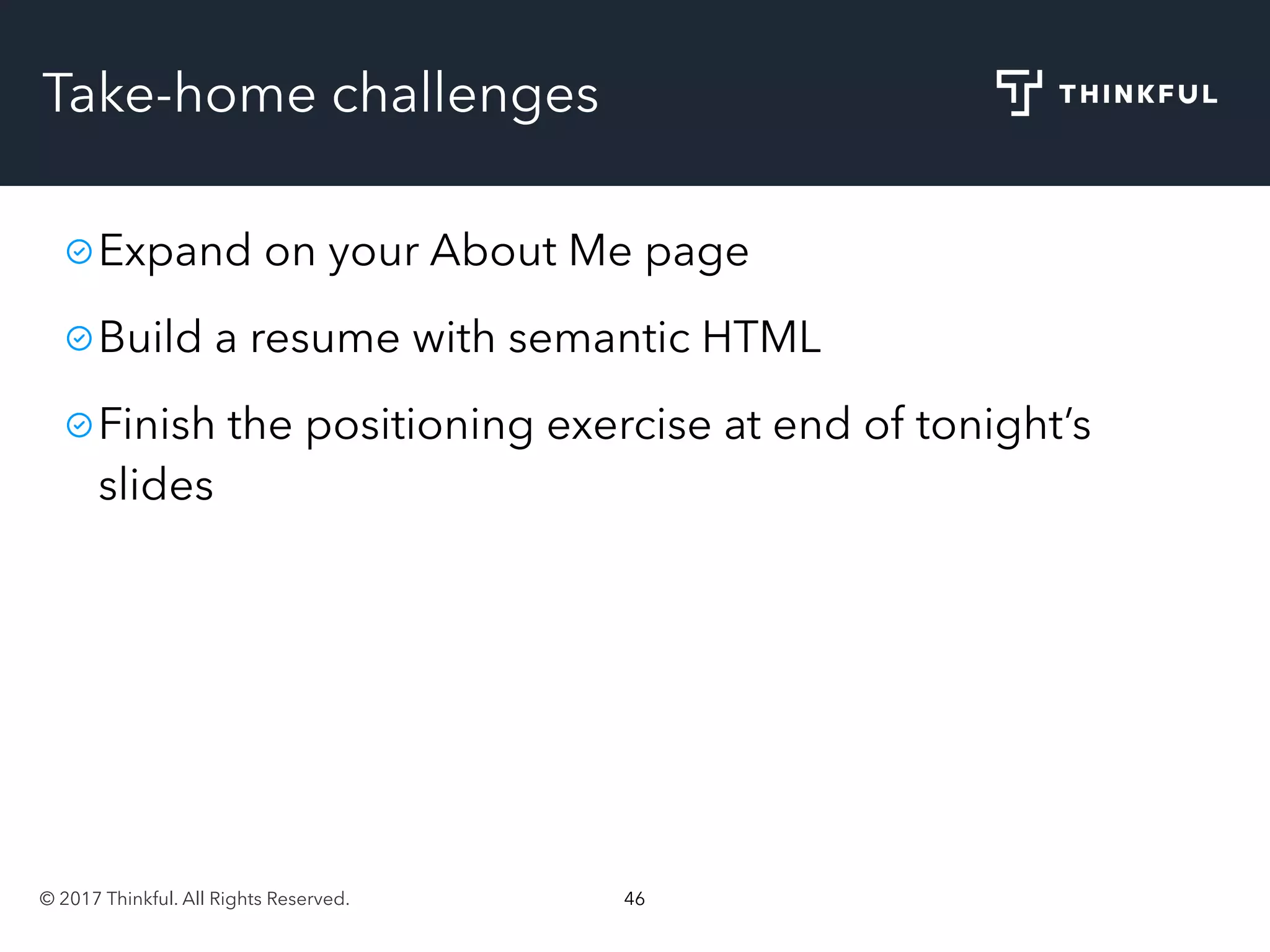Click the word 'positioning' in third bullet
This screenshot has height=952, width=1270.
(x=420, y=426)
